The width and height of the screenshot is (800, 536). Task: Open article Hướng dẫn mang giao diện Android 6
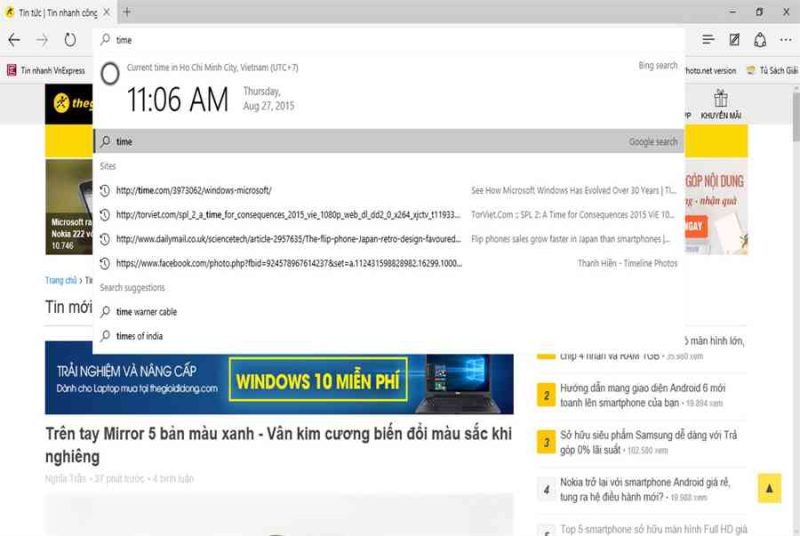pyautogui.click(x=642, y=395)
